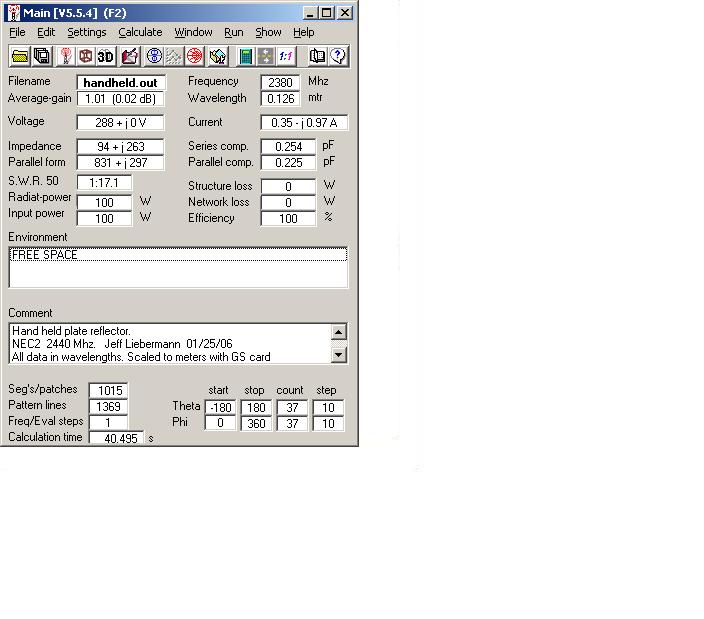Click the open file folder icon
This screenshot has height=619, width=704.
(x=20, y=56)
